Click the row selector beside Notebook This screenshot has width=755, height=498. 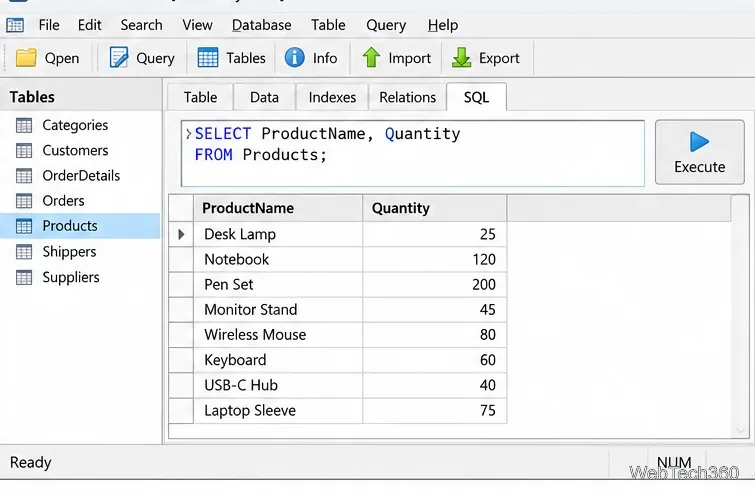click(x=181, y=260)
